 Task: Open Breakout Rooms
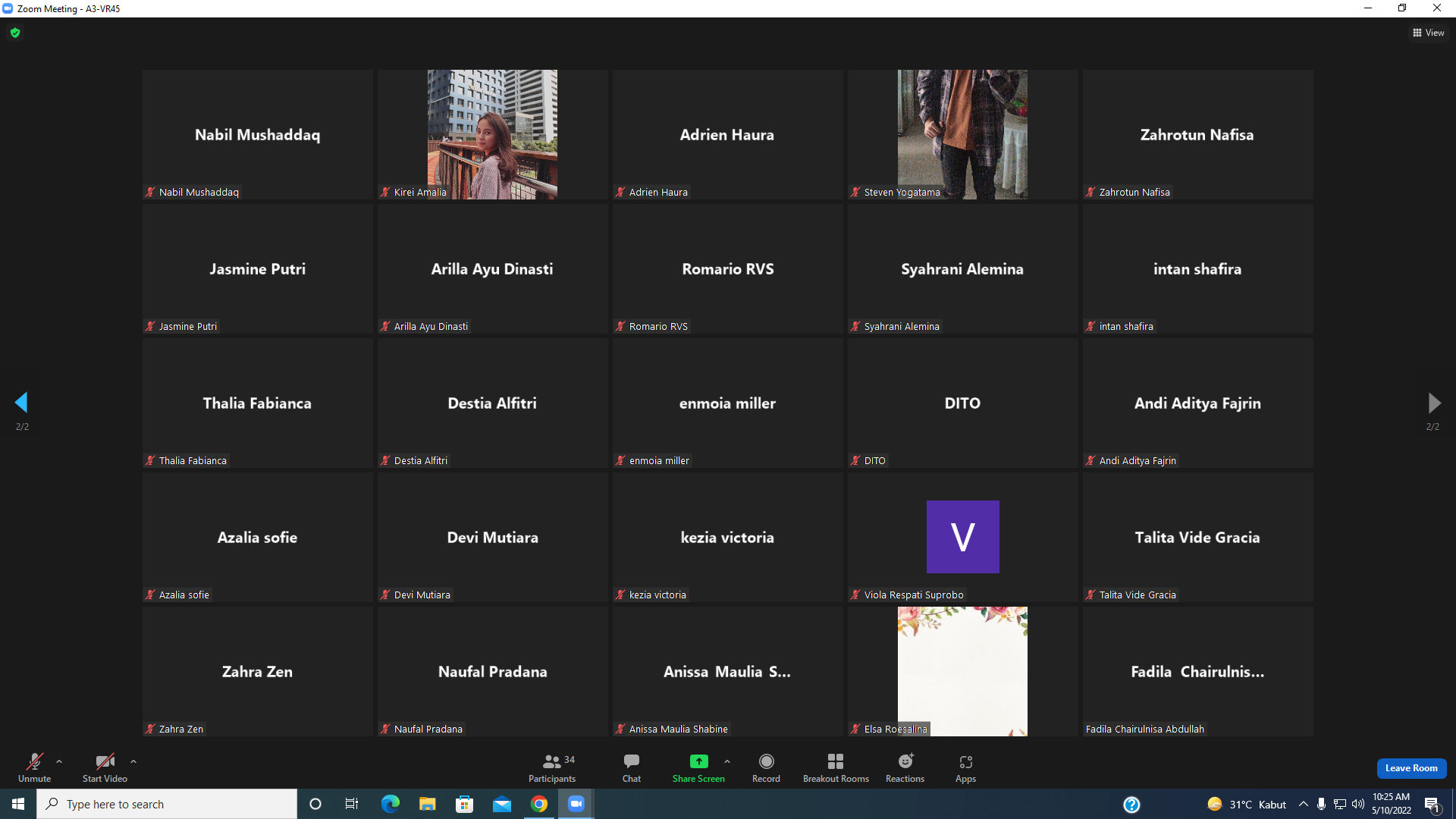click(836, 767)
